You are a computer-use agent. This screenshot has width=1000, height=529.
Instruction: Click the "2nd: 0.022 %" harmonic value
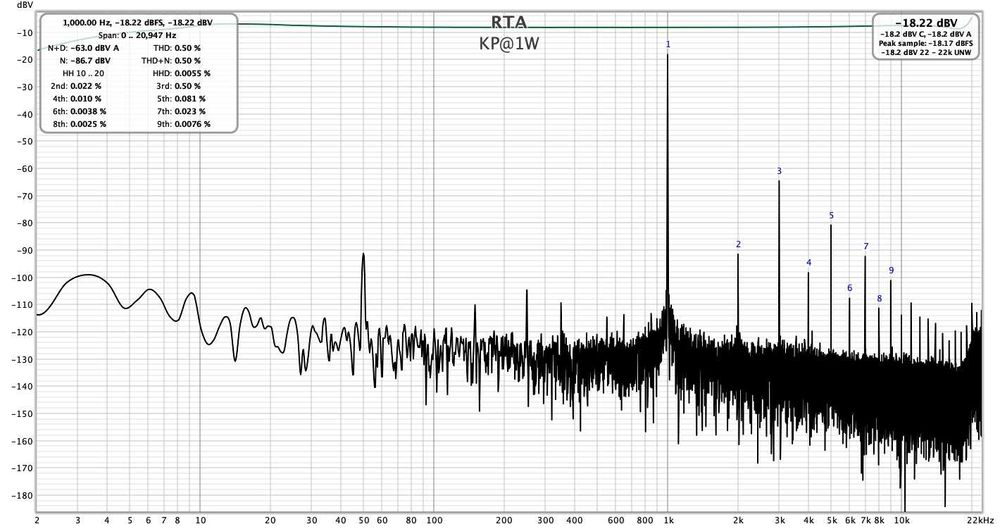click(x=76, y=86)
